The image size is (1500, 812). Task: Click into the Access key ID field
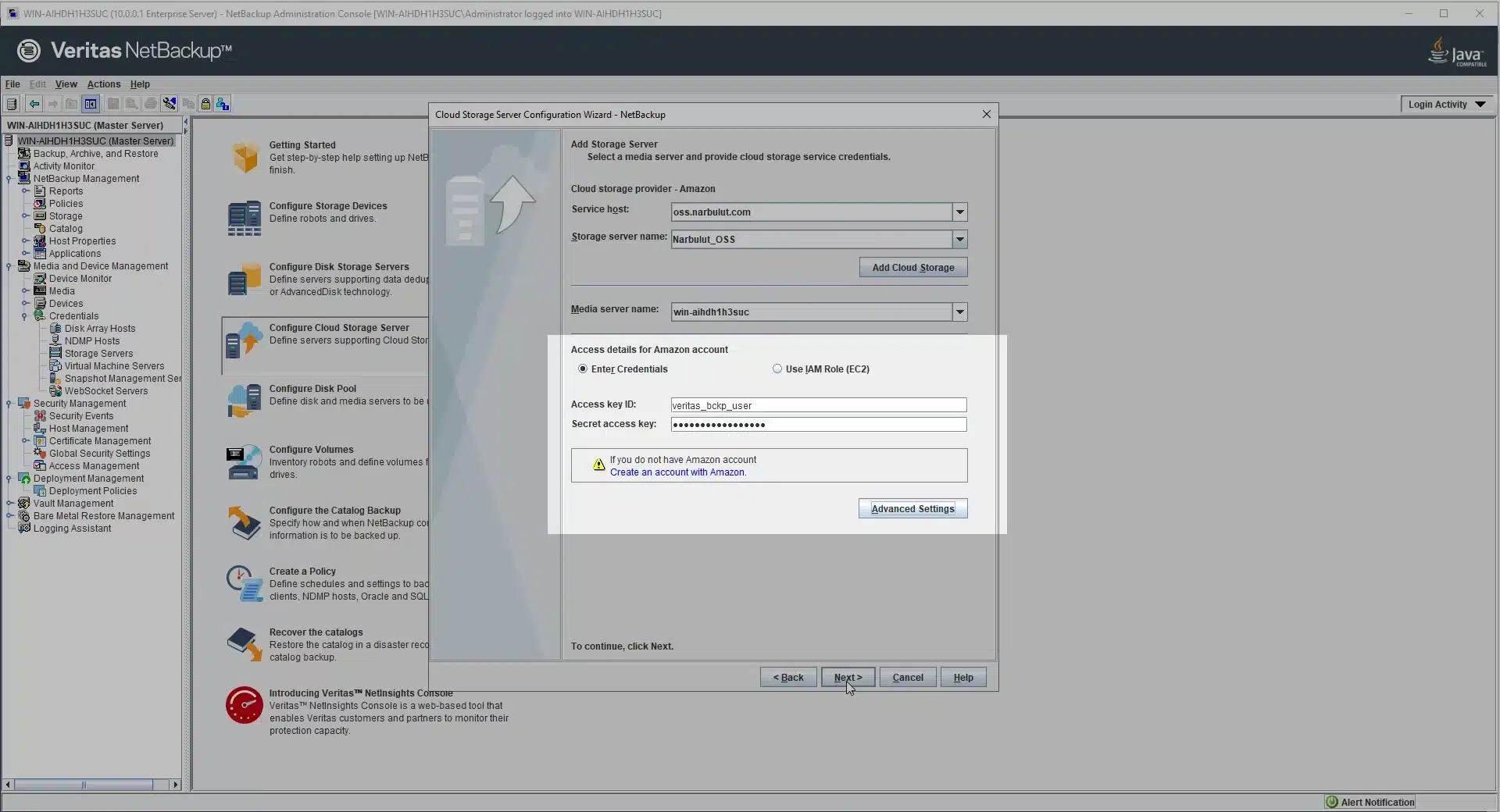point(818,405)
